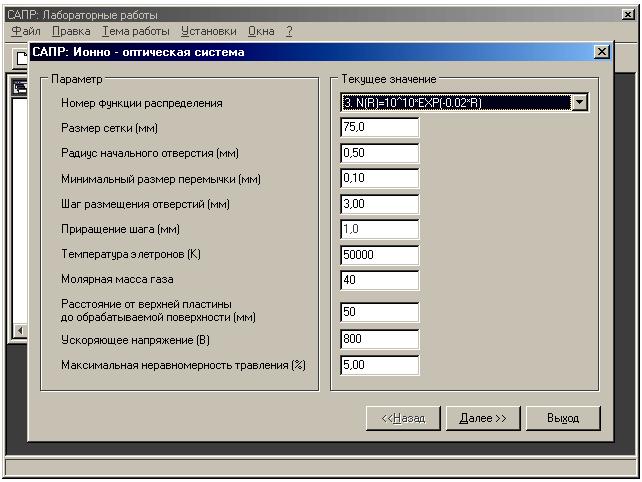Click the Шаг размещения отверстий (мм) label
The width and height of the screenshot is (642, 482).
[145, 204]
